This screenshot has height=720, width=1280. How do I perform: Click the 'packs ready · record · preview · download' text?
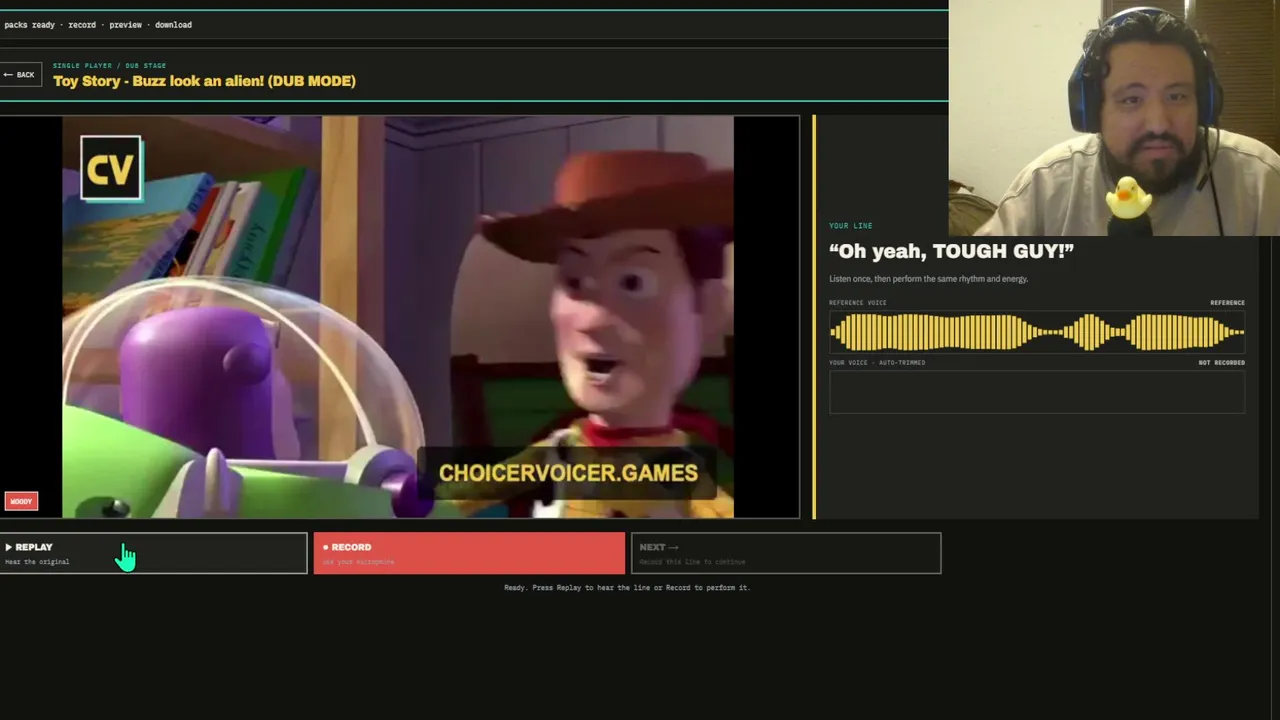(x=98, y=25)
